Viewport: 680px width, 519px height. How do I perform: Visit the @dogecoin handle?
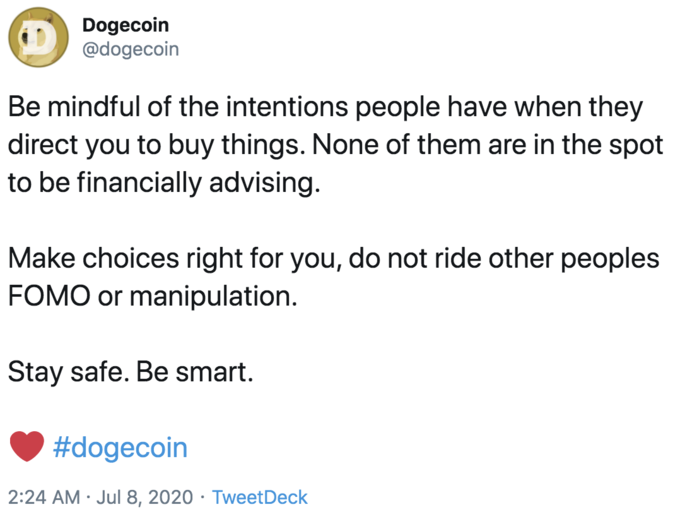point(131,49)
